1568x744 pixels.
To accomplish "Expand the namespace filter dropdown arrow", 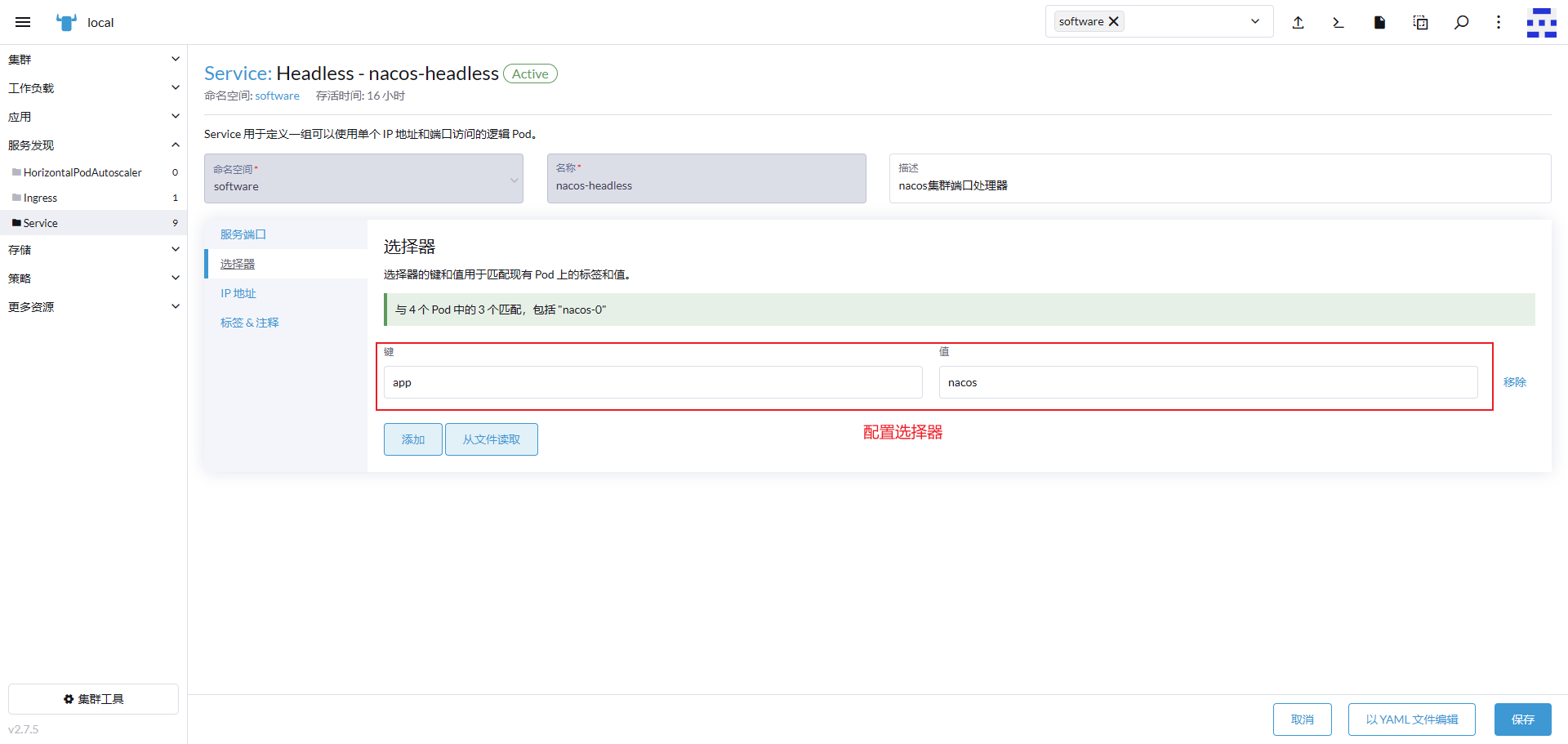I will coord(1255,21).
